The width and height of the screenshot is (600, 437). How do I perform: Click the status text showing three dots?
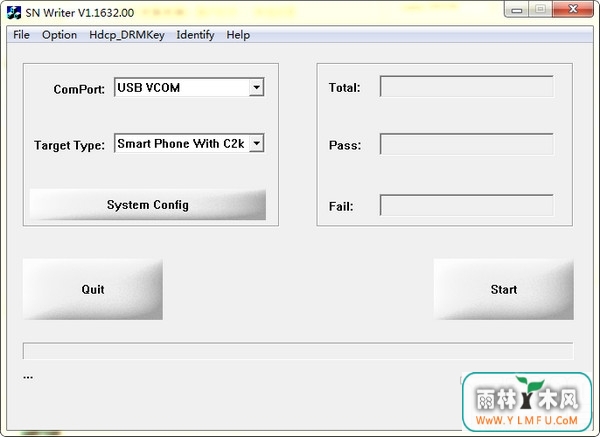[28, 377]
